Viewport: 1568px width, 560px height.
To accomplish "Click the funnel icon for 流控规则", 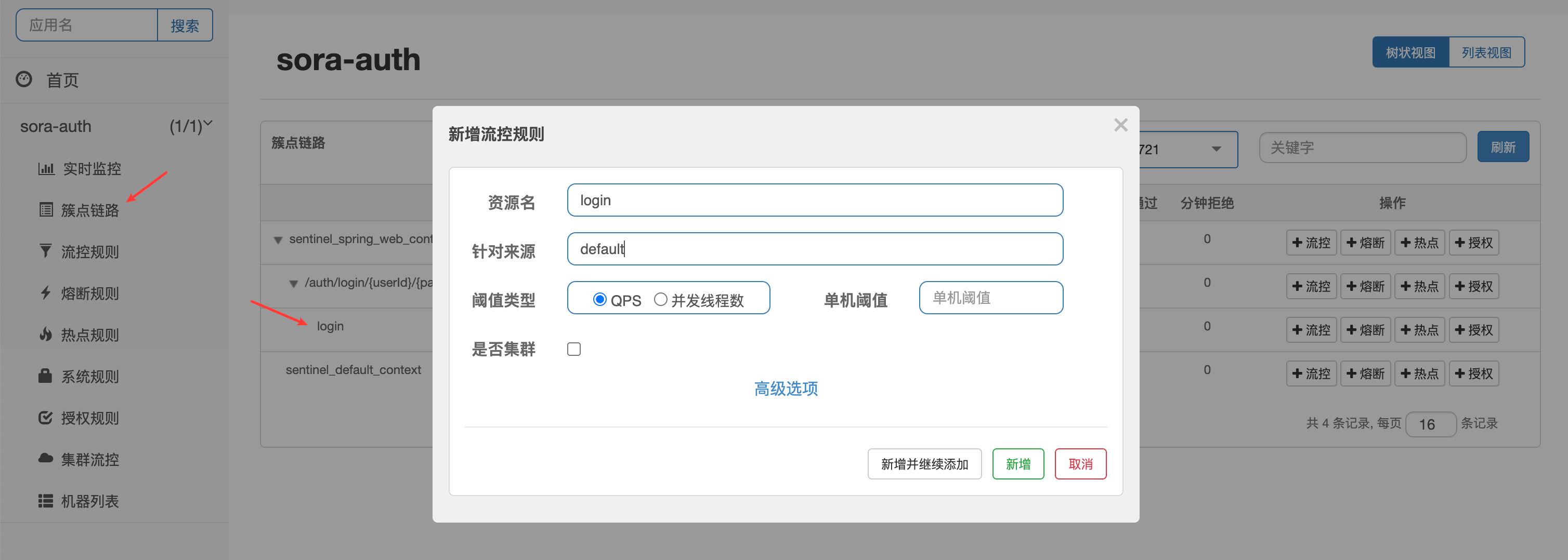I will pyautogui.click(x=46, y=251).
